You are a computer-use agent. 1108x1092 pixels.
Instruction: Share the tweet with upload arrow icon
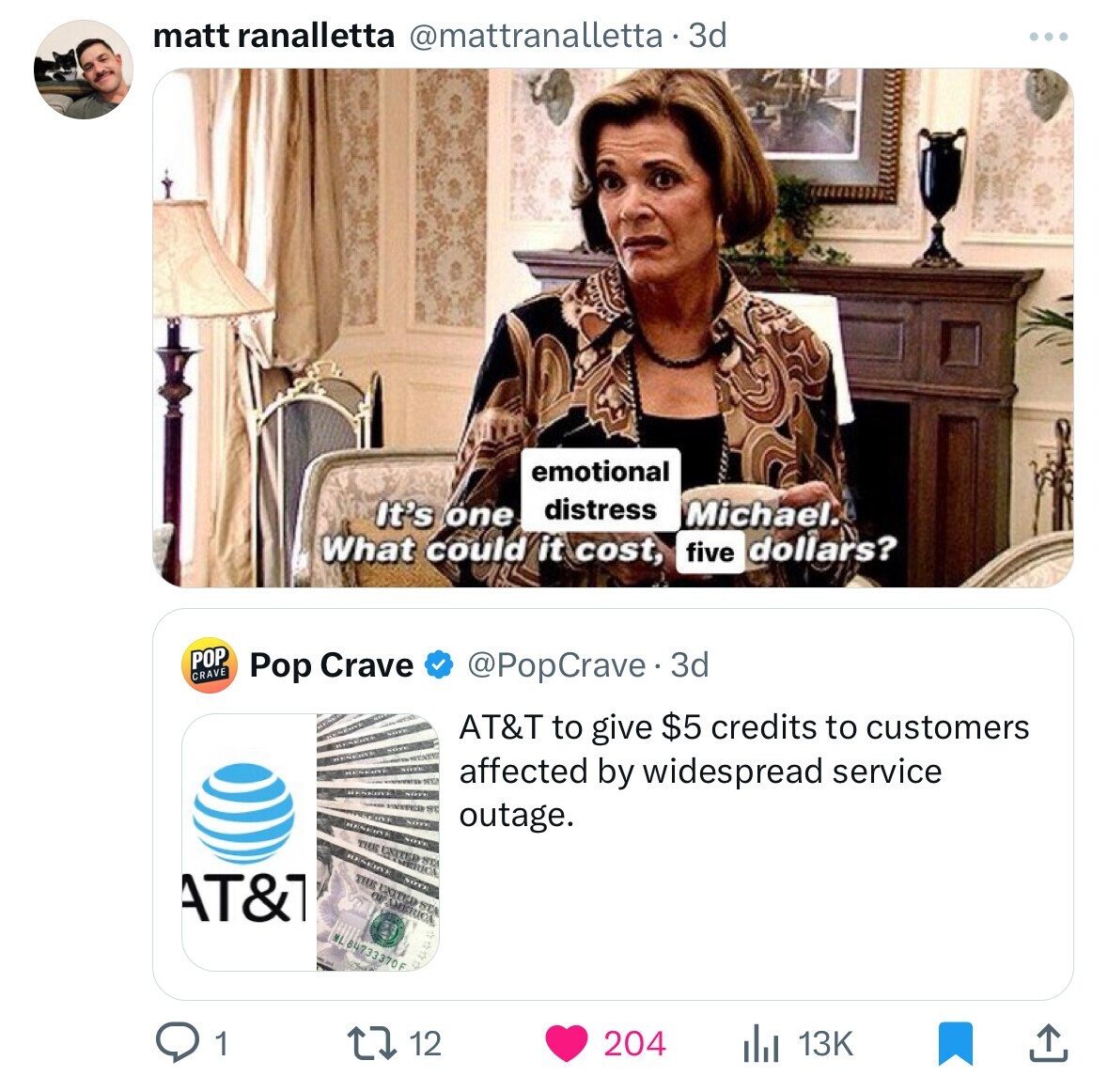(1048, 1043)
